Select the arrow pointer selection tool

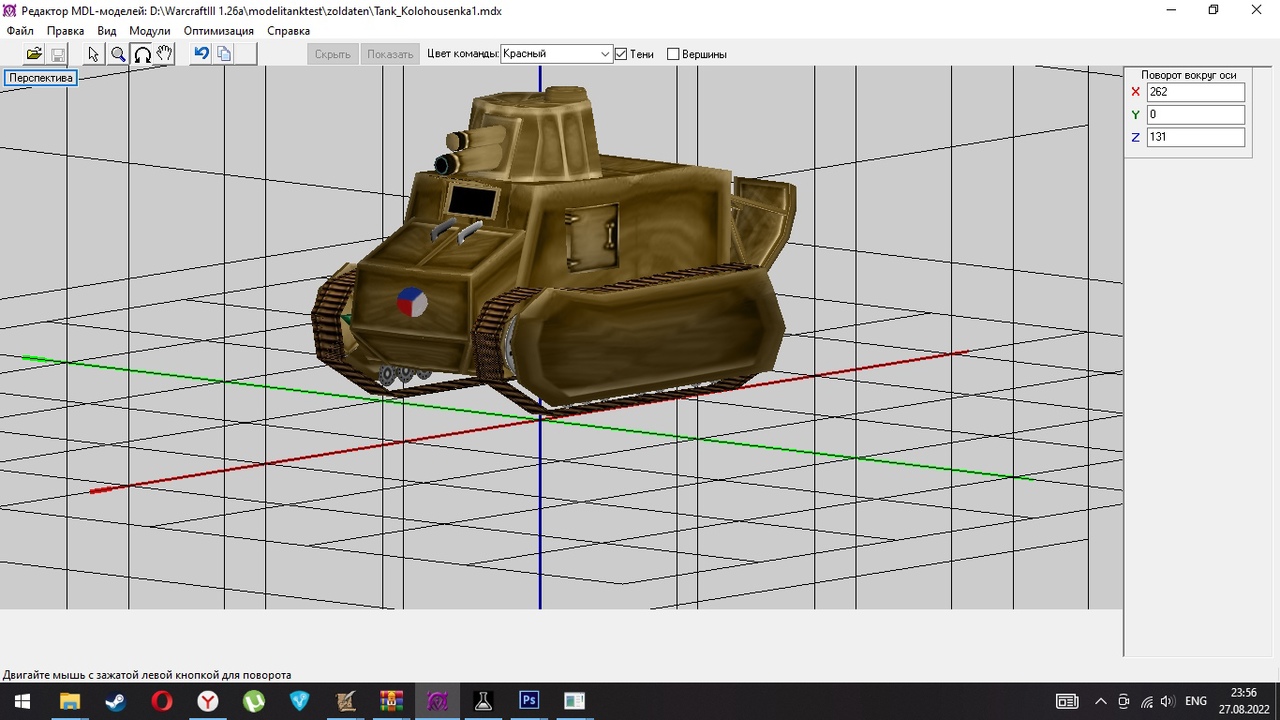tap(94, 54)
